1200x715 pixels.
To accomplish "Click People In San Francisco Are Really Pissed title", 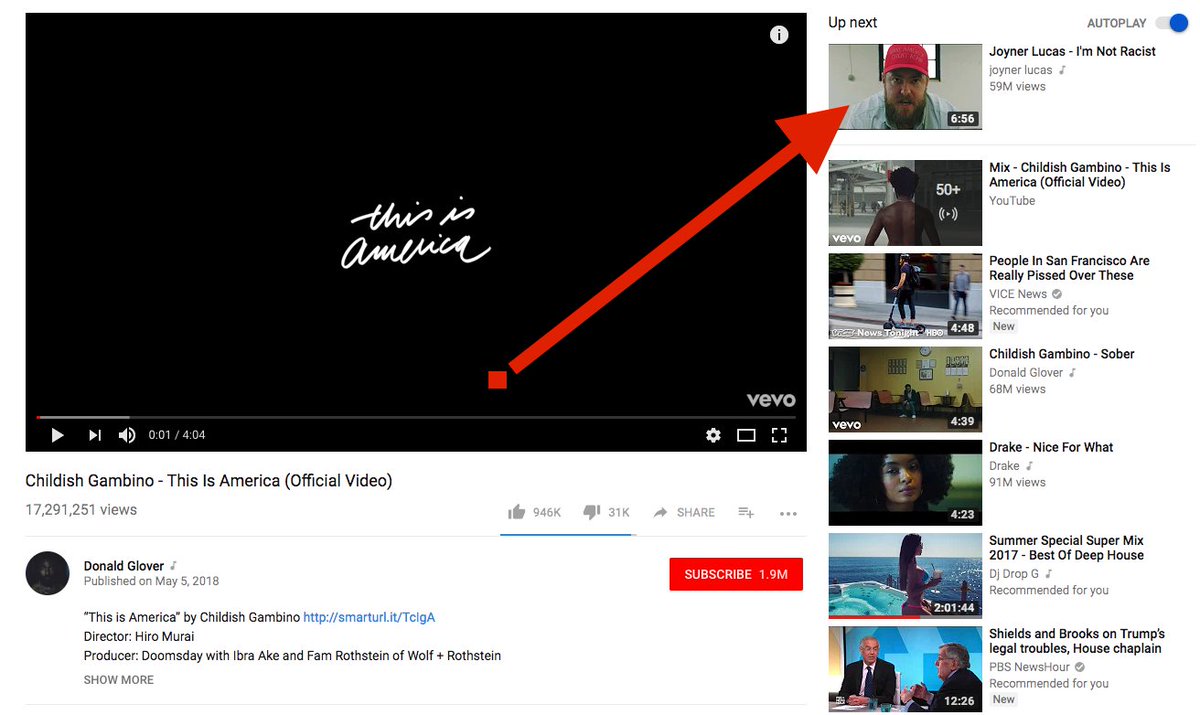I will [1069, 268].
